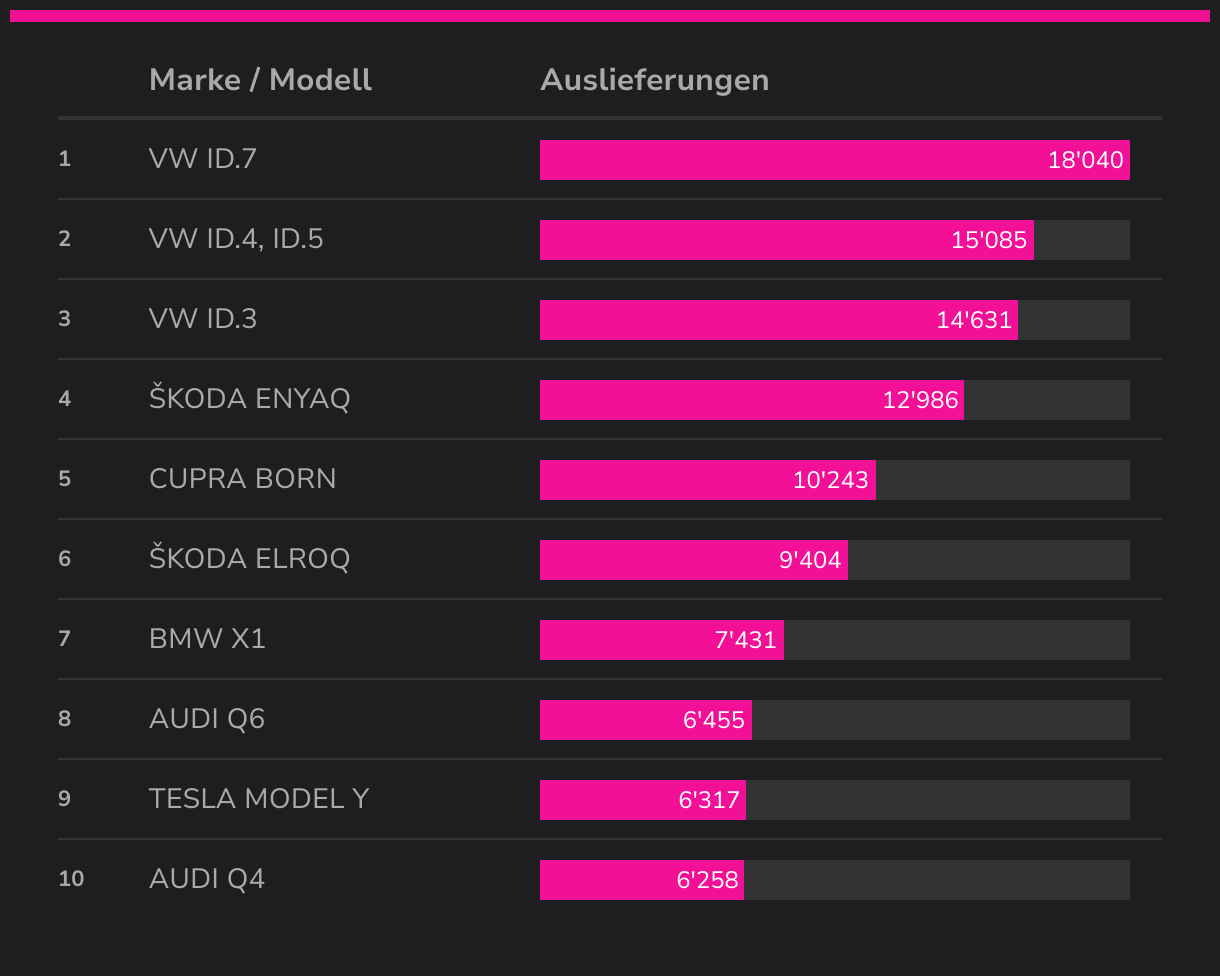Select the VW ID.3 row label
1220x976 pixels.
click(203, 319)
